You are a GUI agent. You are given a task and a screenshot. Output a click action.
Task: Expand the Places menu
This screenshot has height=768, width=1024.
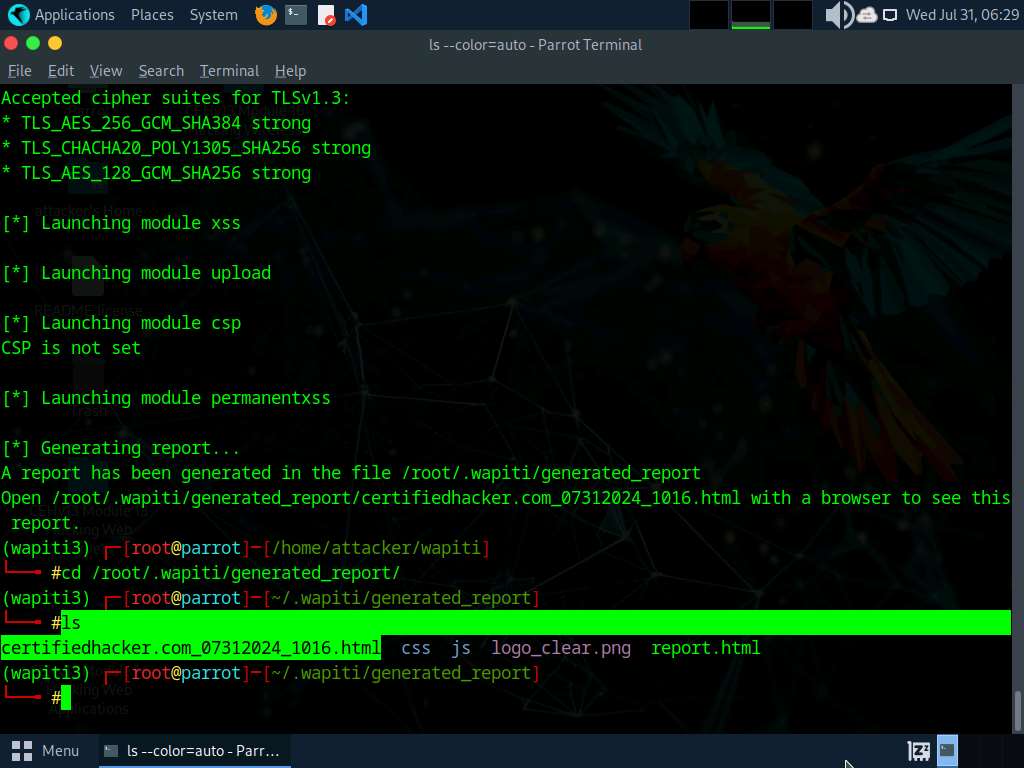(152, 15)
